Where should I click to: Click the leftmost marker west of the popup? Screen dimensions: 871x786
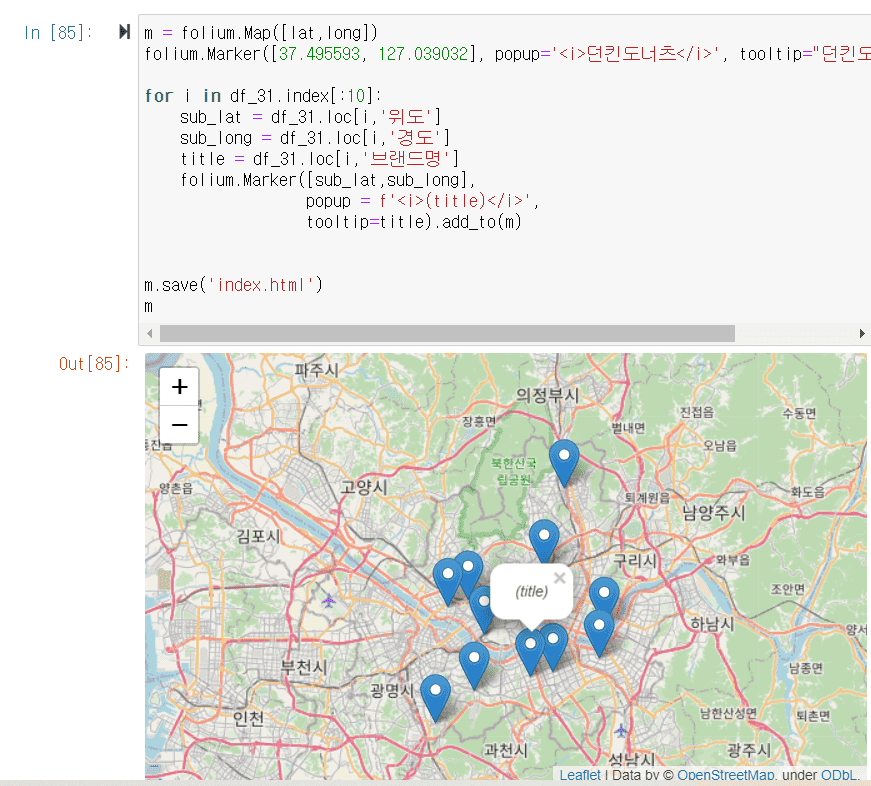tap(448, 580)
